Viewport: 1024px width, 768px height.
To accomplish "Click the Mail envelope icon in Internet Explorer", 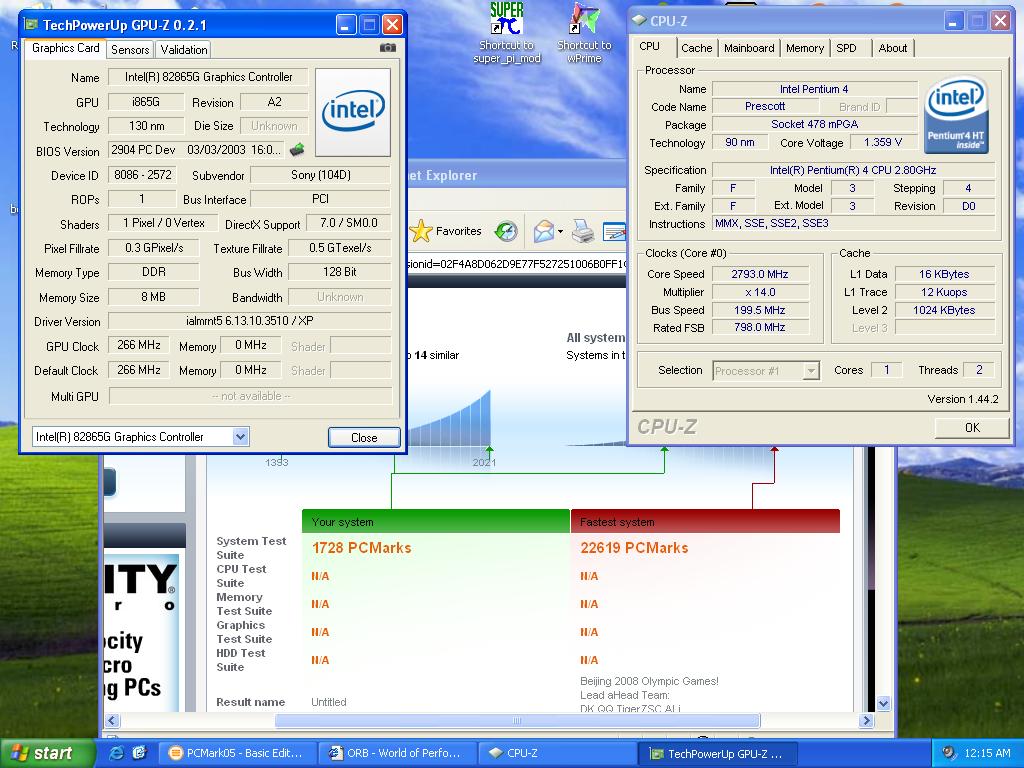I will point(543,231).
